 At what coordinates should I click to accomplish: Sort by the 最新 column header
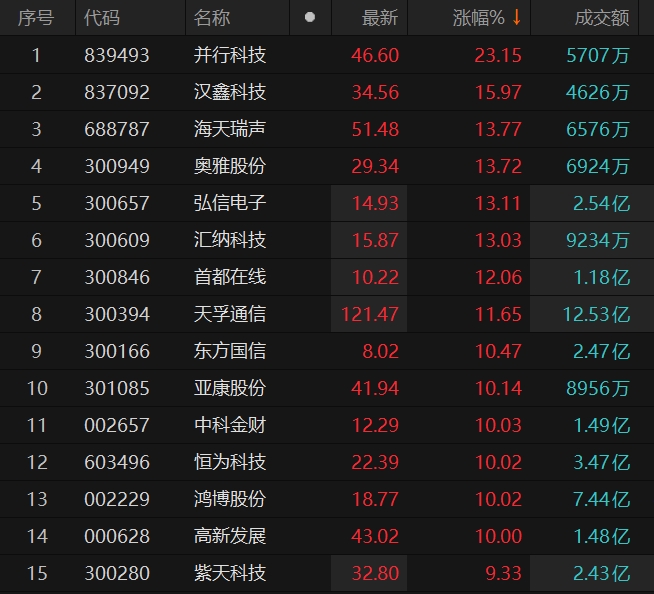tap(379, 18)
